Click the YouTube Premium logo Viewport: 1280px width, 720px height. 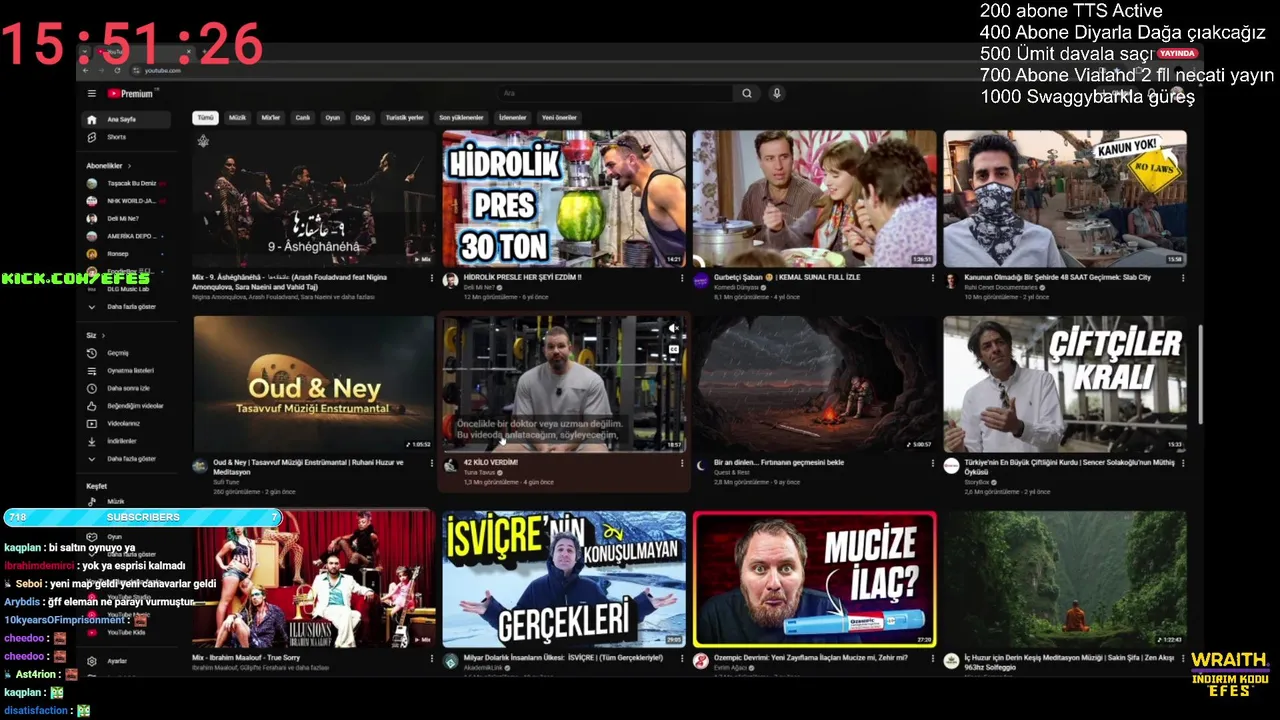pos(130,94)
